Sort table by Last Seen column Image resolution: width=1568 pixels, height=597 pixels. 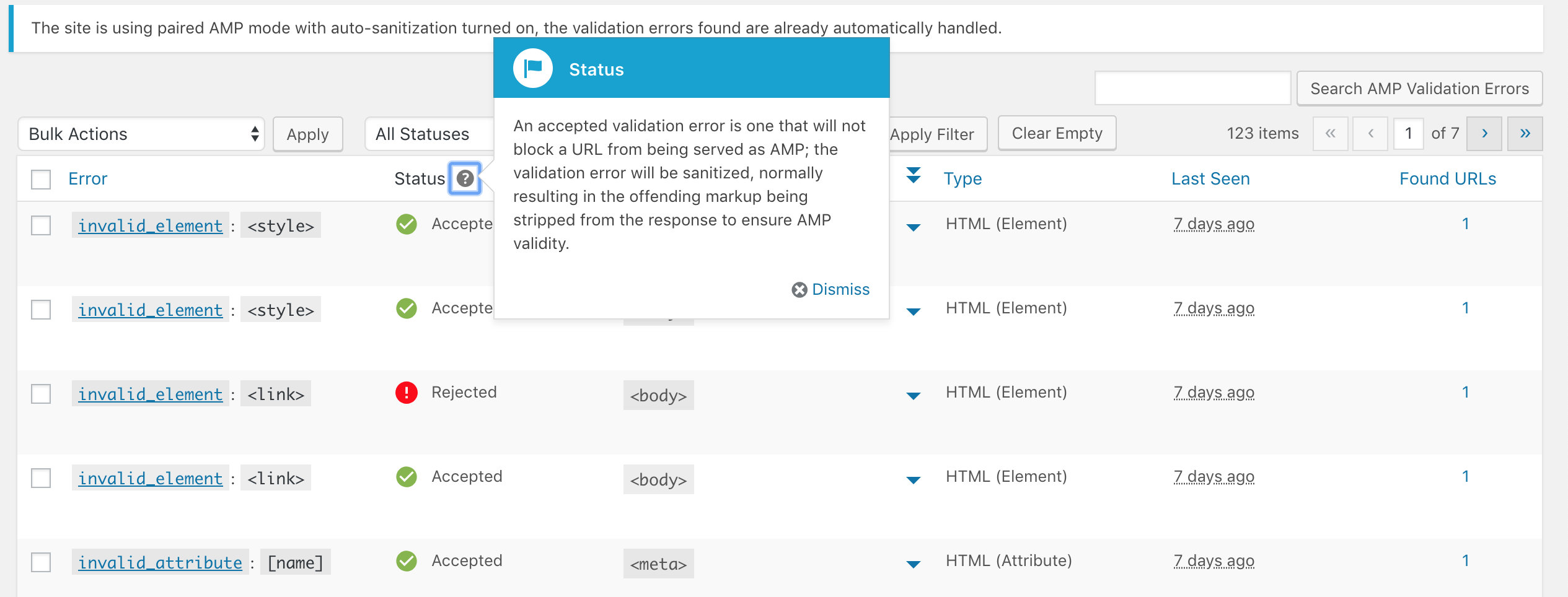click(1210, 179)
